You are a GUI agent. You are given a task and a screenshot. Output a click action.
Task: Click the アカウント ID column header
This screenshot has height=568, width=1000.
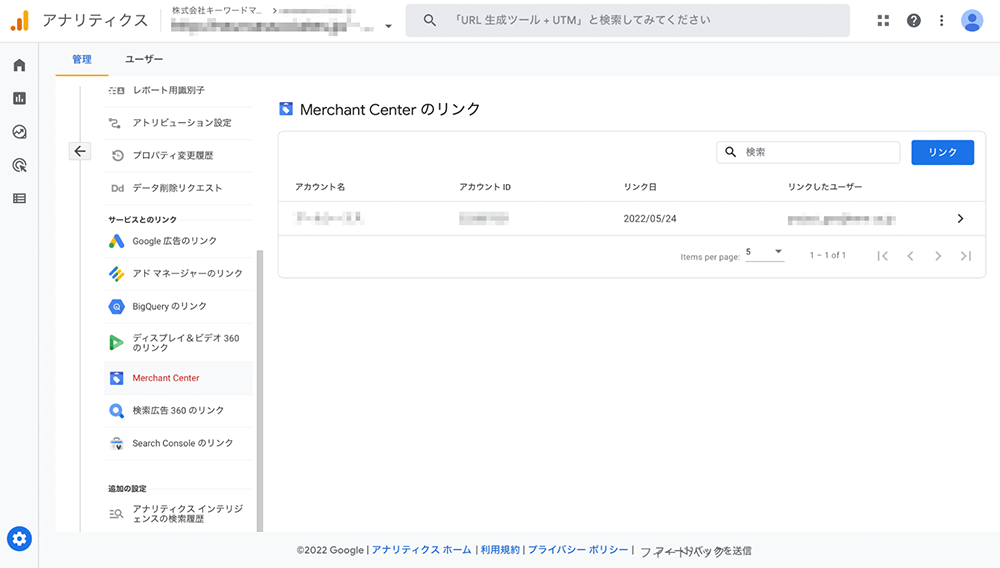[x=485, y=187]
